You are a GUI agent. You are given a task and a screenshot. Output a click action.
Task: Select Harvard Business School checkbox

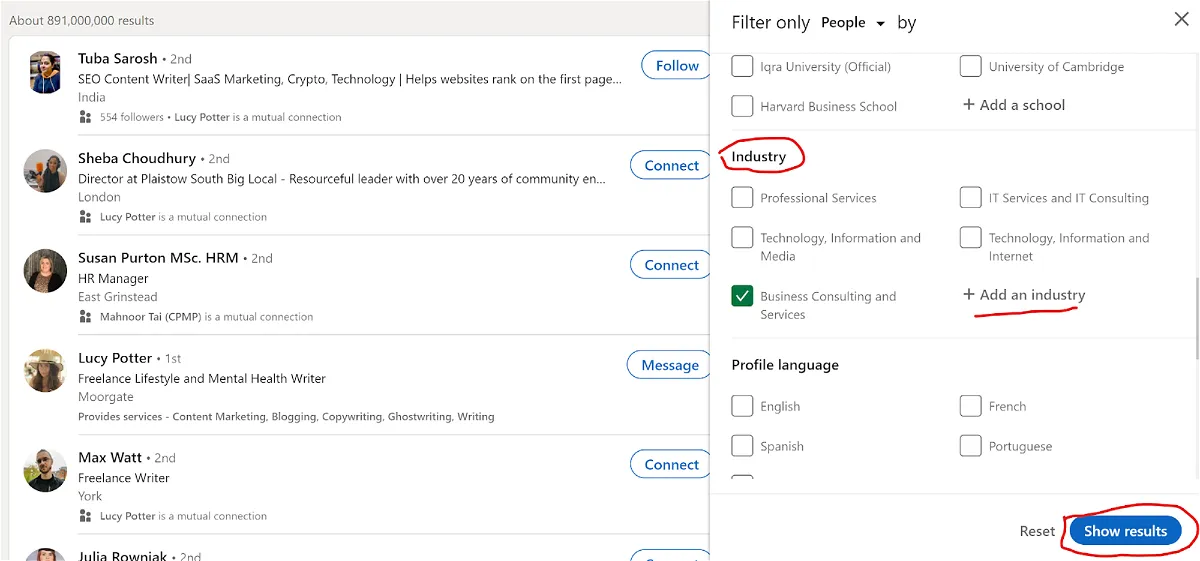pyautogui.click(x=742, y=105)
